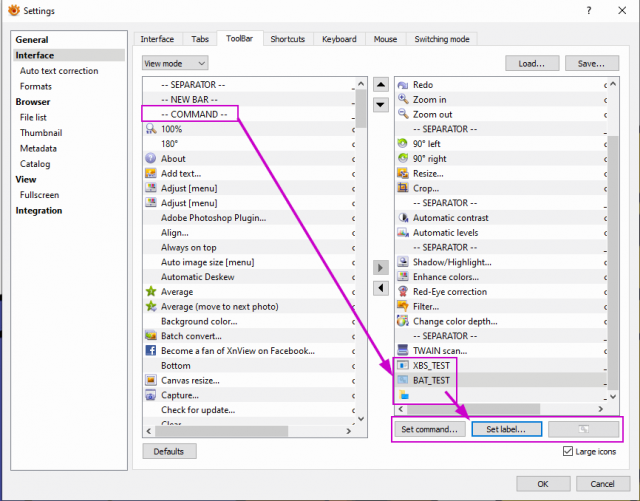The image size is (640, 501).
Task: Select the Facebook icon in commands list
Action: coord(151,350)
